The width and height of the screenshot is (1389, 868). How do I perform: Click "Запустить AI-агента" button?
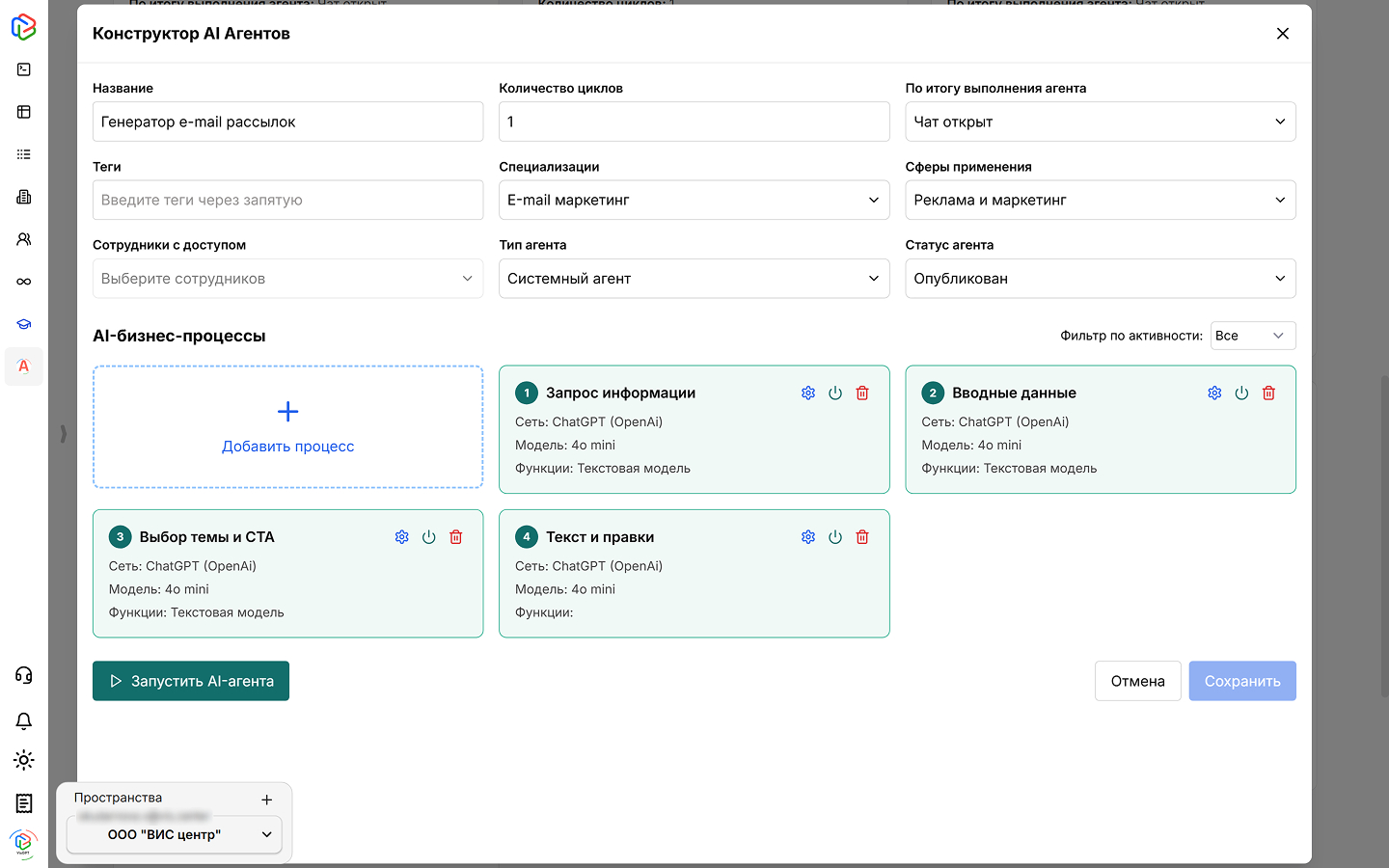190,680
